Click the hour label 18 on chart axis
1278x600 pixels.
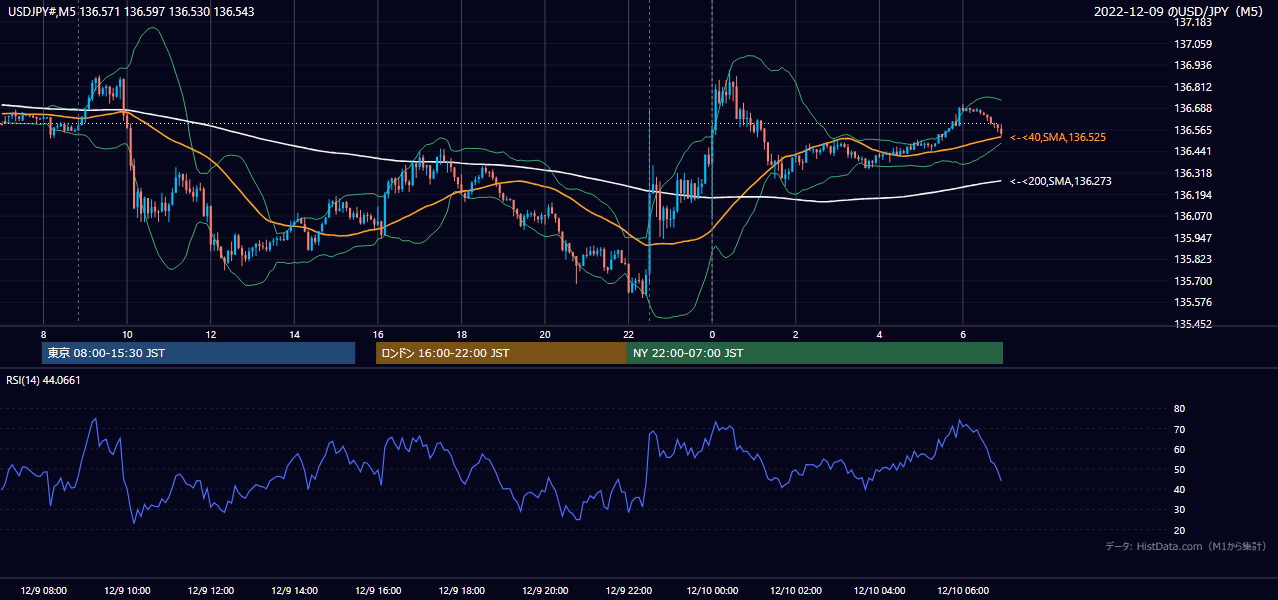click(461, 334)
